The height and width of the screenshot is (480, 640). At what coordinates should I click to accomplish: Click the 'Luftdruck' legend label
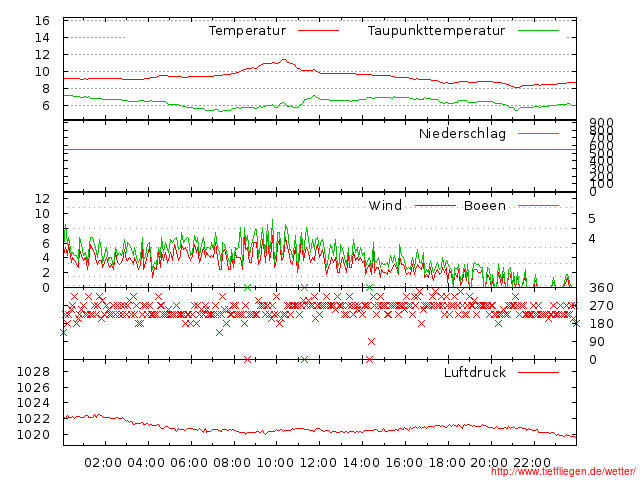(475, 372)
